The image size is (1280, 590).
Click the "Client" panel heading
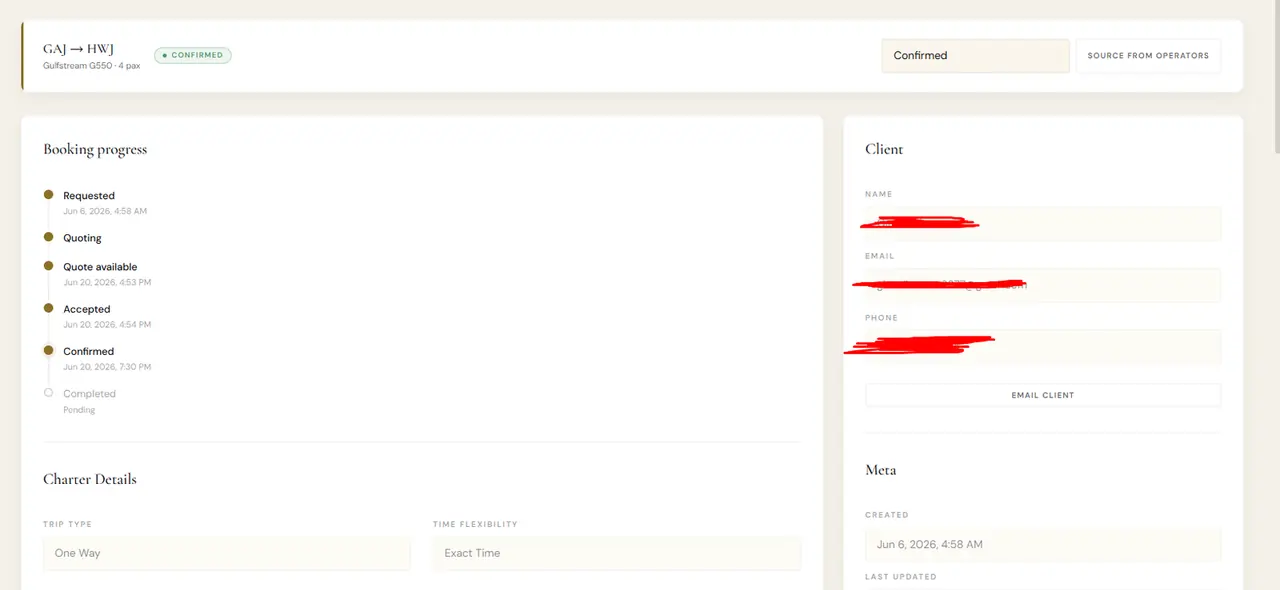click(884, 149)
